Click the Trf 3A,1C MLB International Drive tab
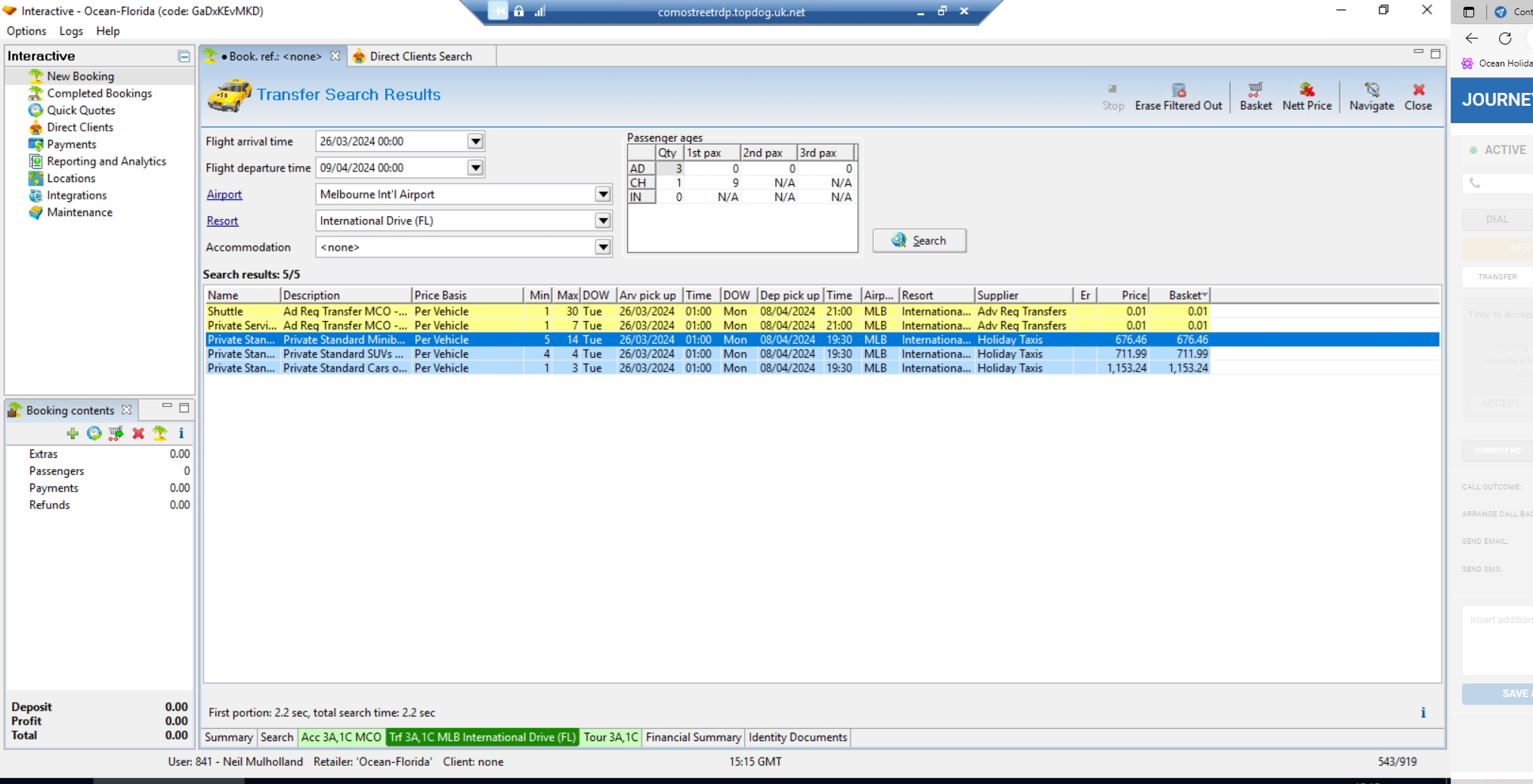Screen dimensions: 1533x784 click(x=482, y=737)
